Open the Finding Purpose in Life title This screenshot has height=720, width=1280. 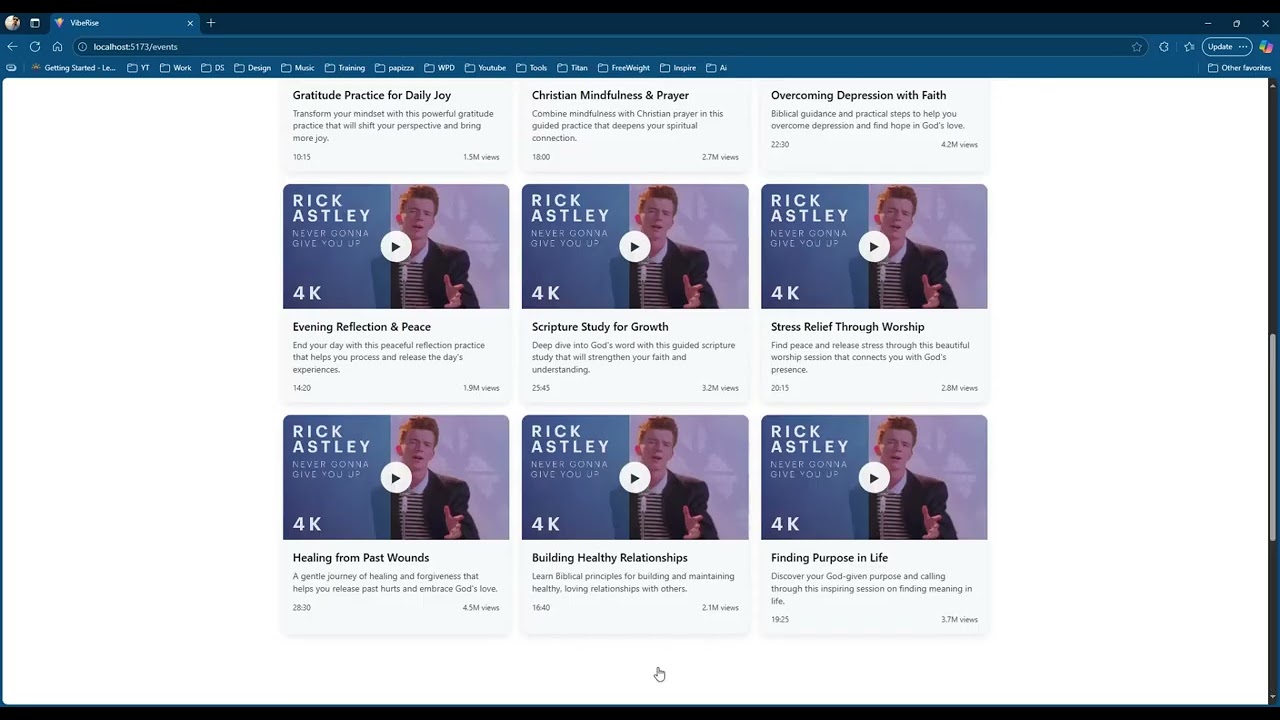pos(830,558)
